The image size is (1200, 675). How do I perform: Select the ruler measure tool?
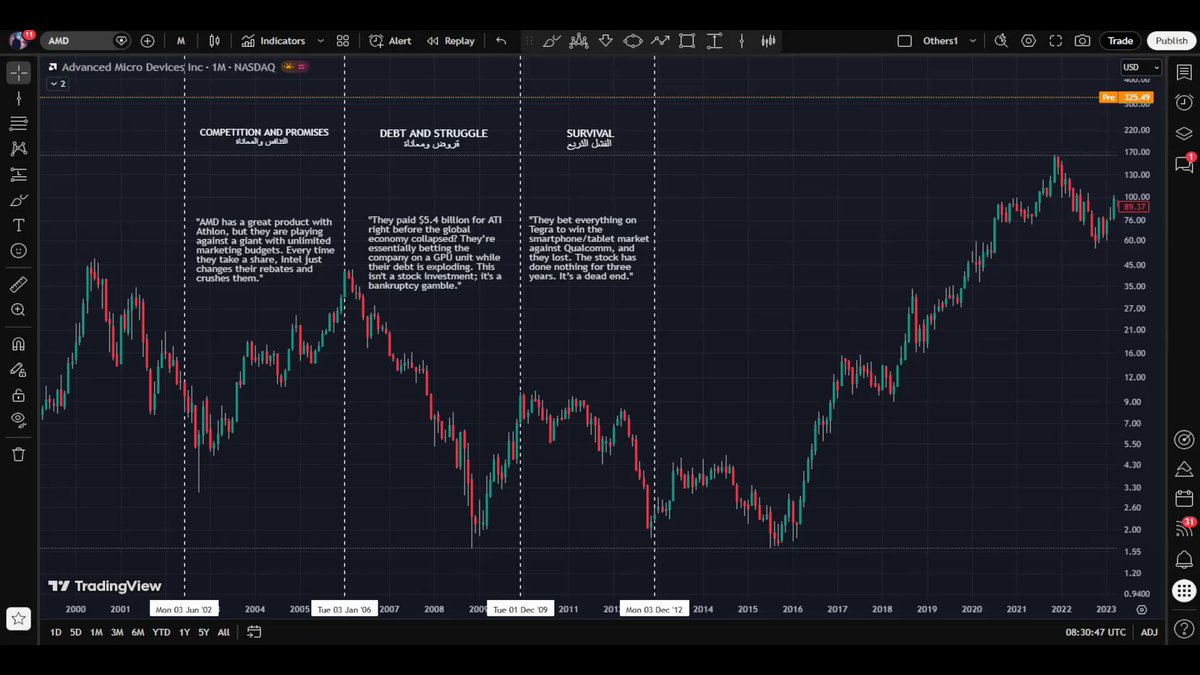click(18, 285)
